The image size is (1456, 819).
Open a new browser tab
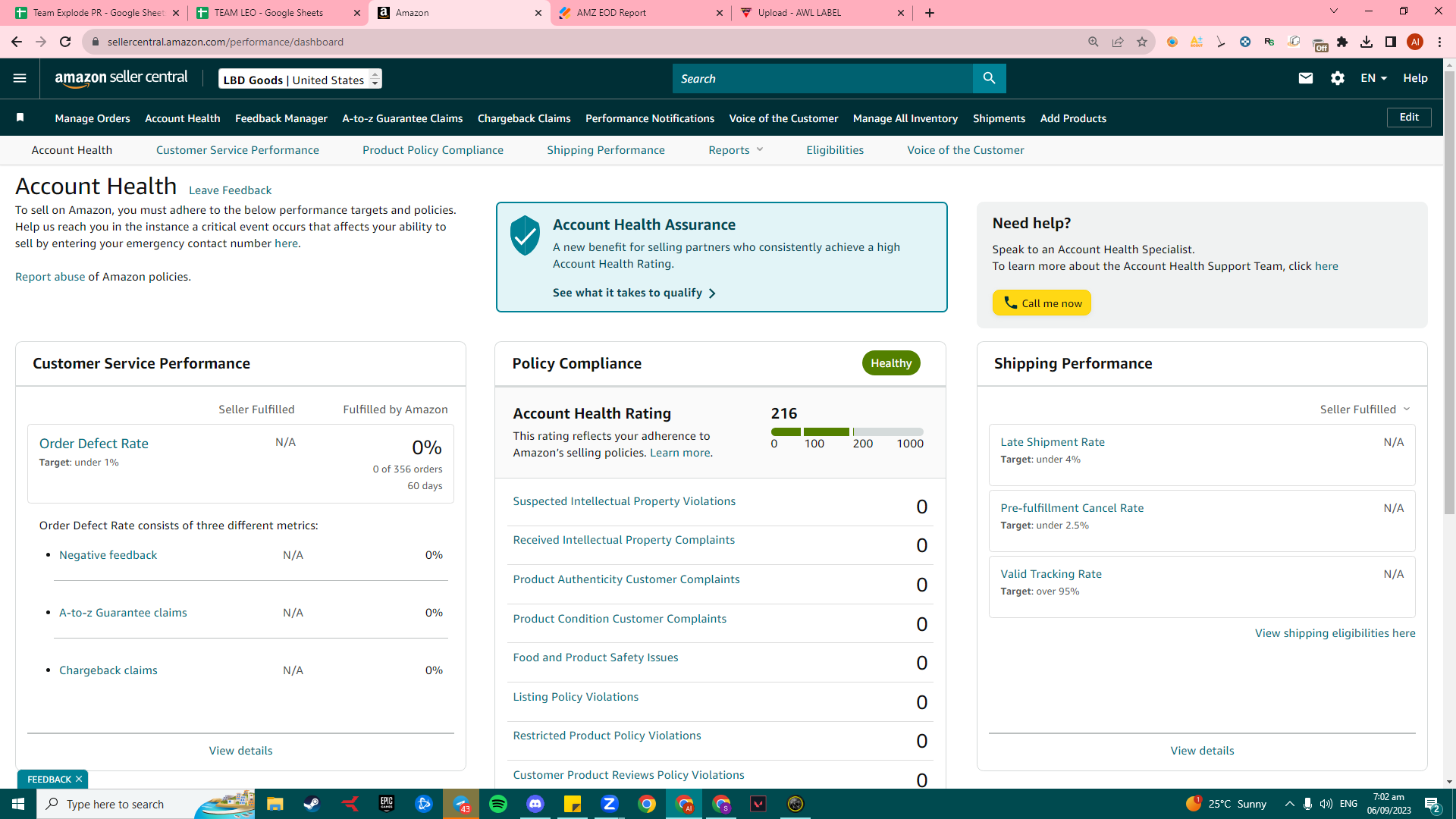pos(930,13)
